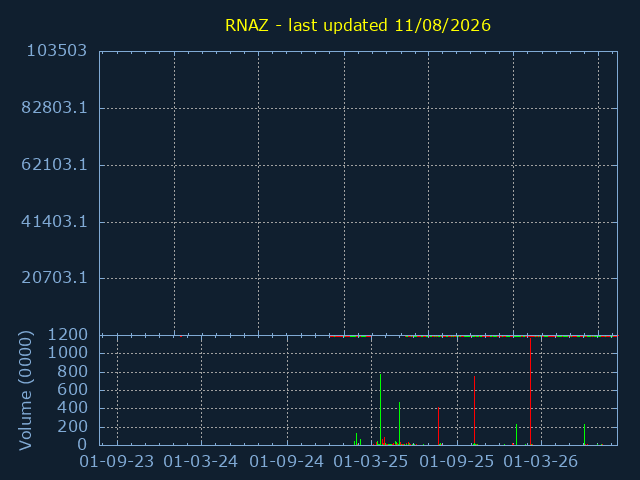Click the 1200 axis label
The height and width of the screenshot is (480, 640).
pos(68,335)
